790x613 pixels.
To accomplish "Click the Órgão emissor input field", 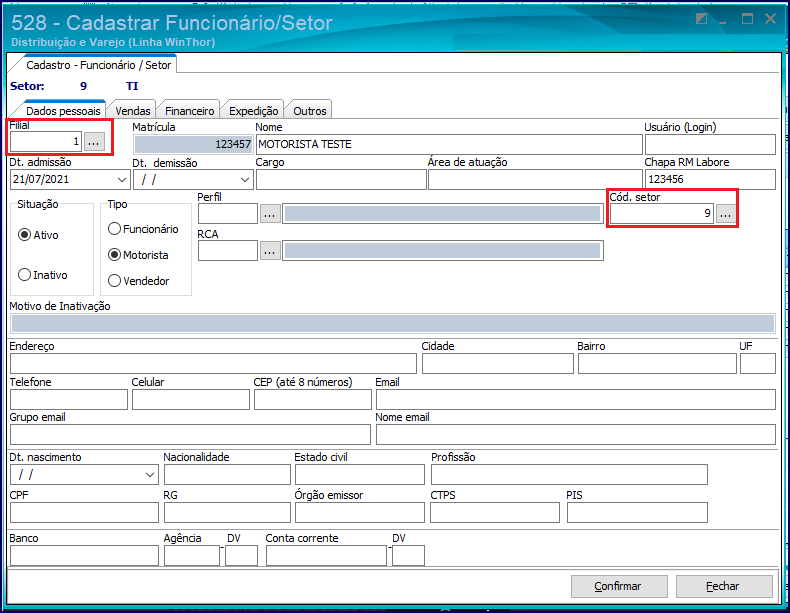I will (x=360, y=513).
